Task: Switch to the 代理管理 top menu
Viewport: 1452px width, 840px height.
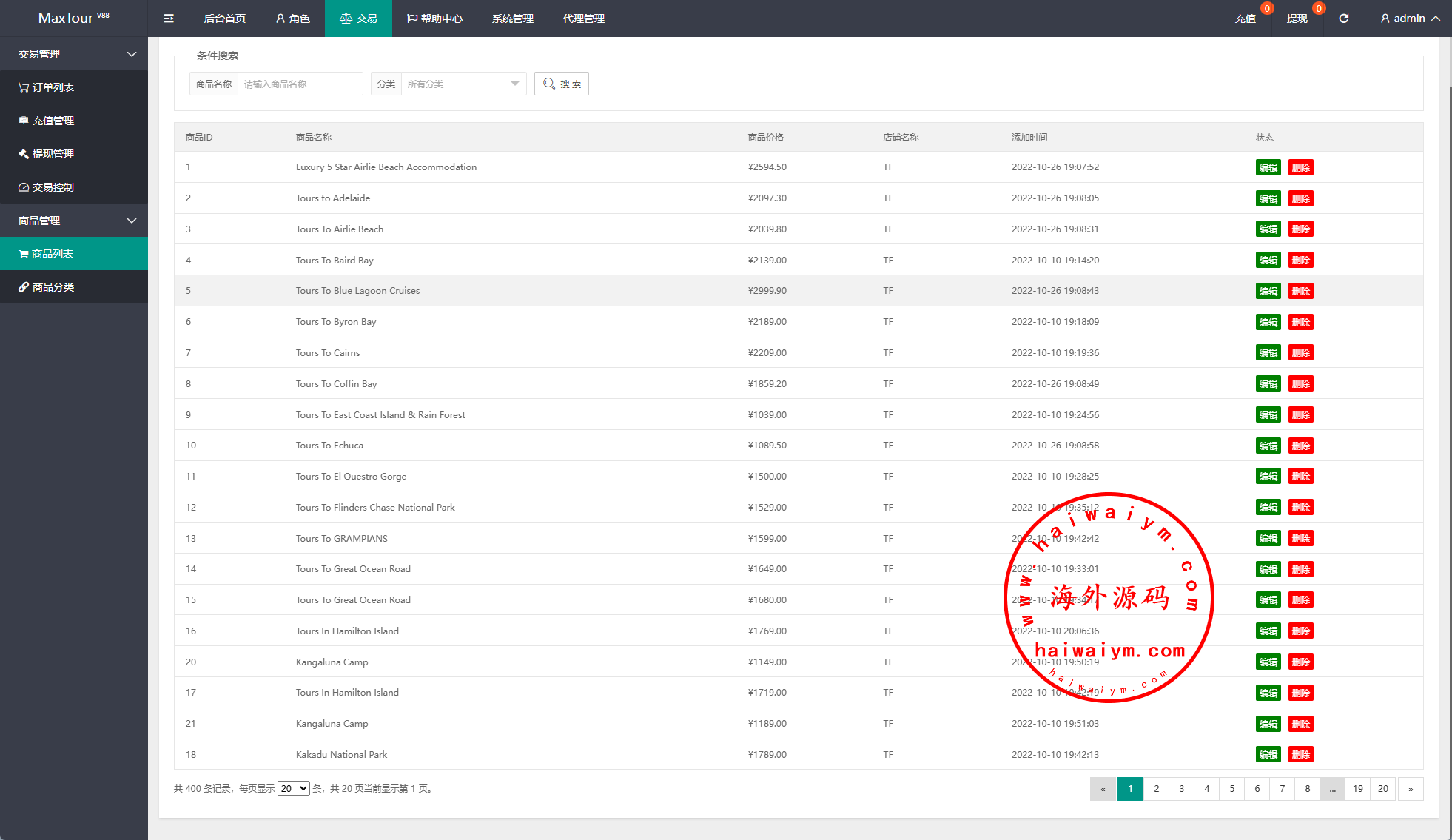Action: point(583,19)
